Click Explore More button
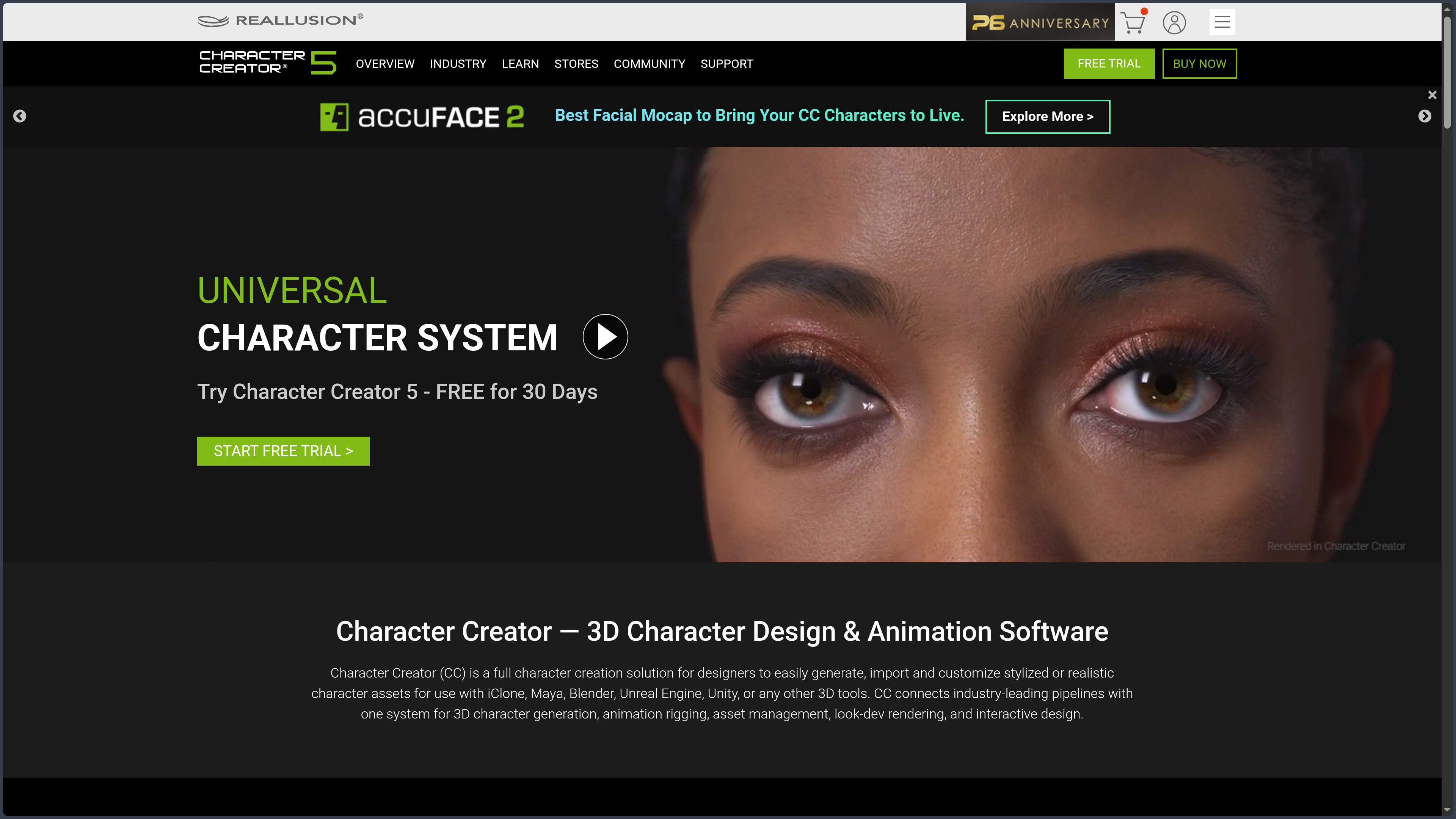The image size is (1456, 819). (x=1047, y=116)
